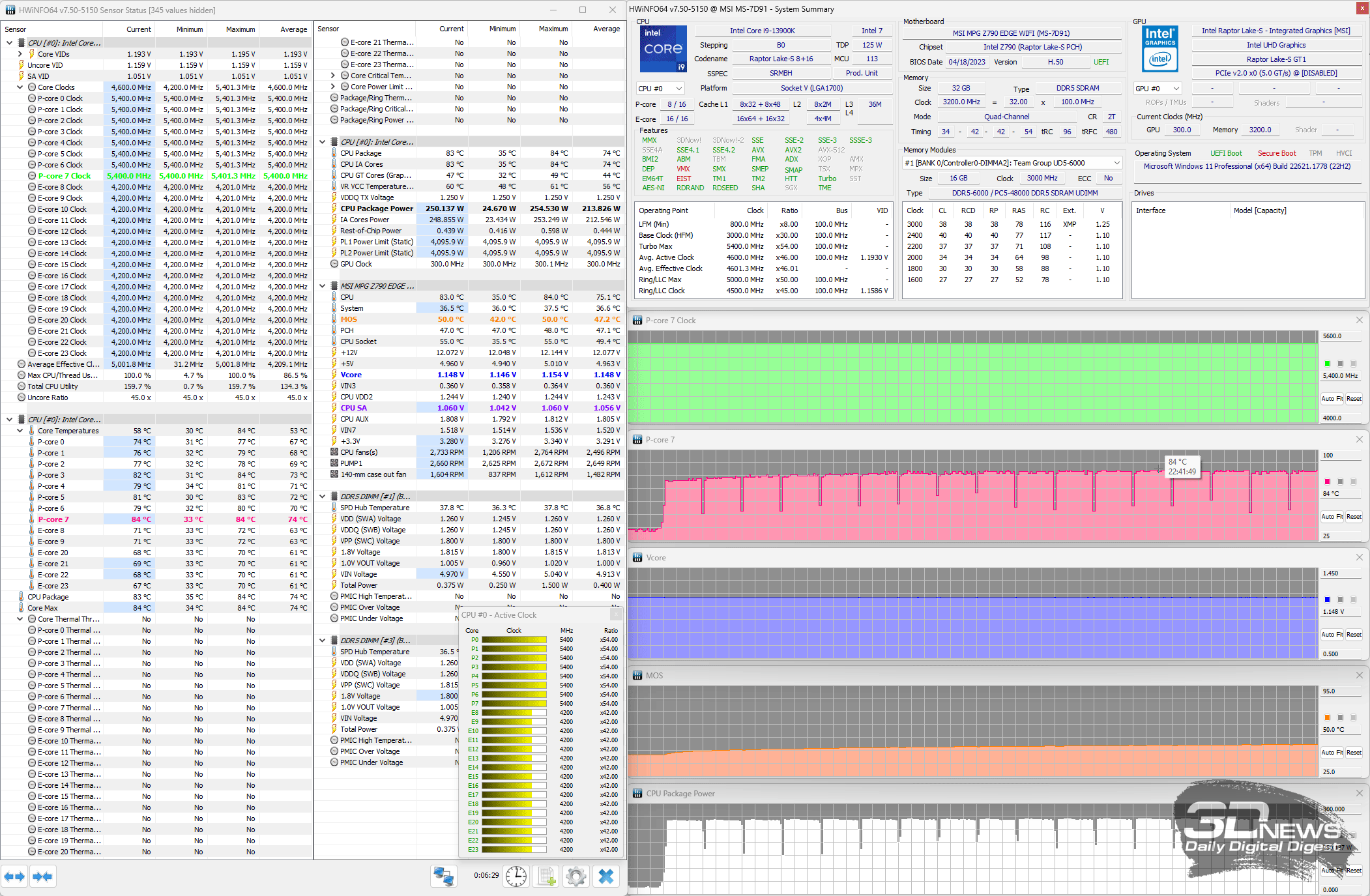Click pink color swatch on P-core 7 graph
Image resolution: width=1370 pixels, height=896 pixels.
point(1327,482)
